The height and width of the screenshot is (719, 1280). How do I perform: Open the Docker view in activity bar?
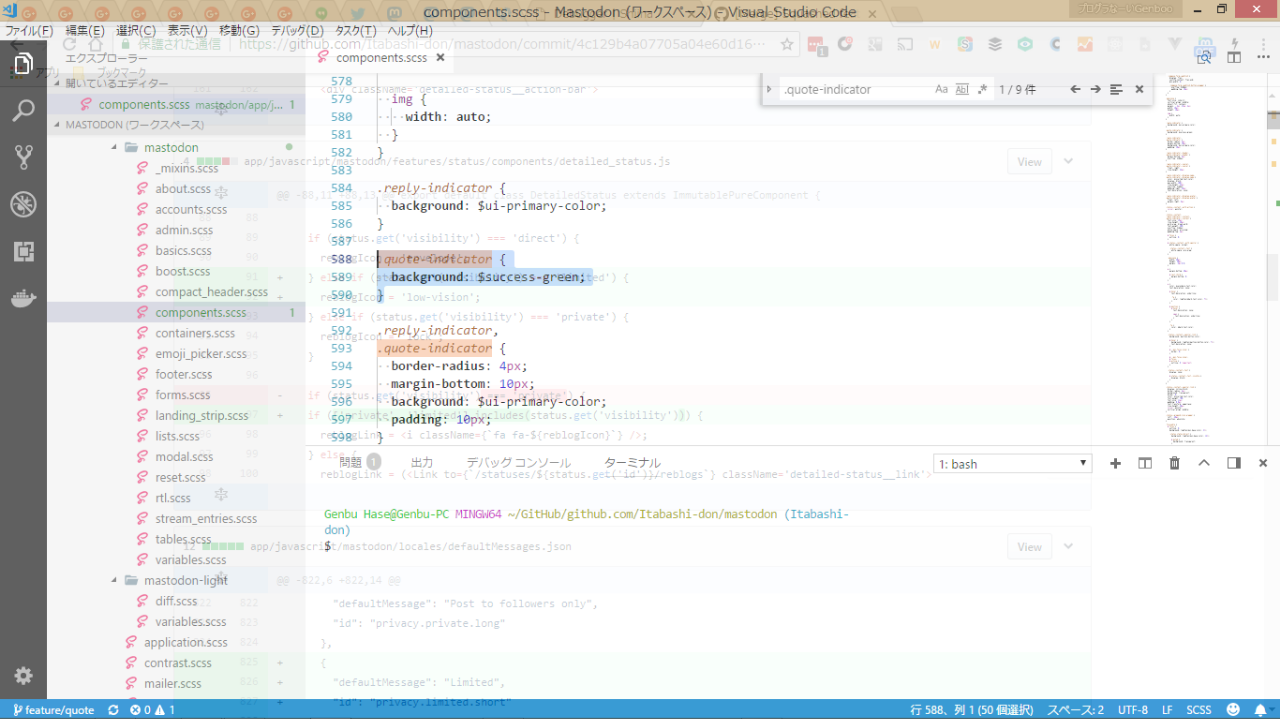23,298
